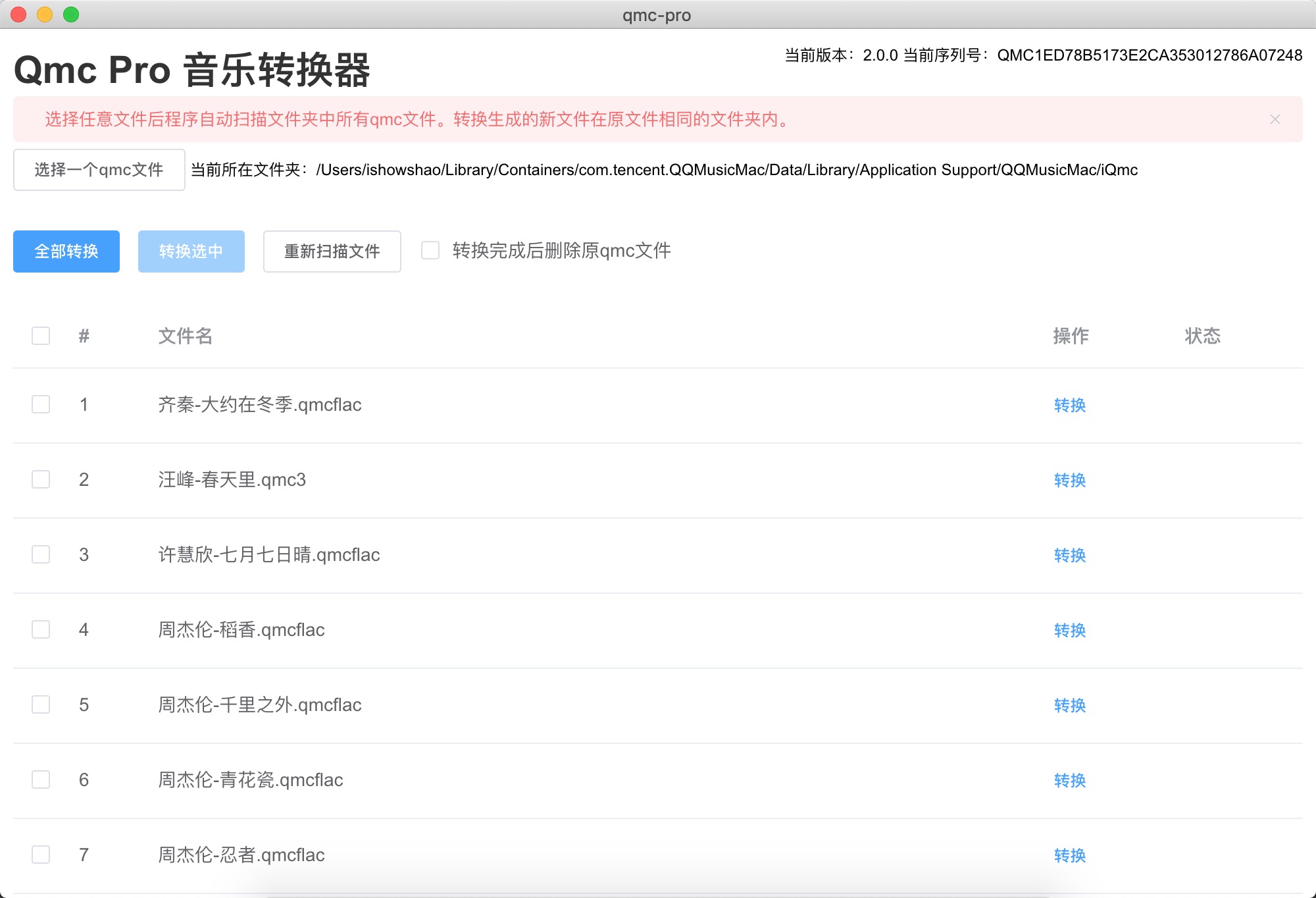The height and width of the screenshot is (898, 1316).
Task: Select checkbox for 汪峰-春天里.qmc3
Action: pyautogui.click(x=41, y=479)
